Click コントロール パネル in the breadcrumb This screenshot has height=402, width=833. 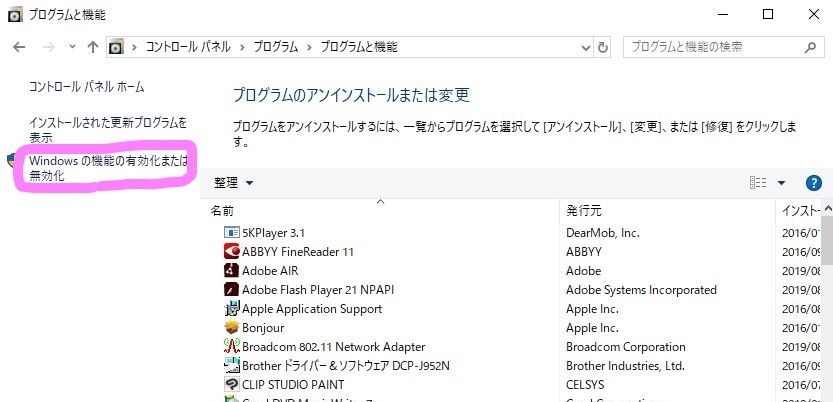pos(188,47)
